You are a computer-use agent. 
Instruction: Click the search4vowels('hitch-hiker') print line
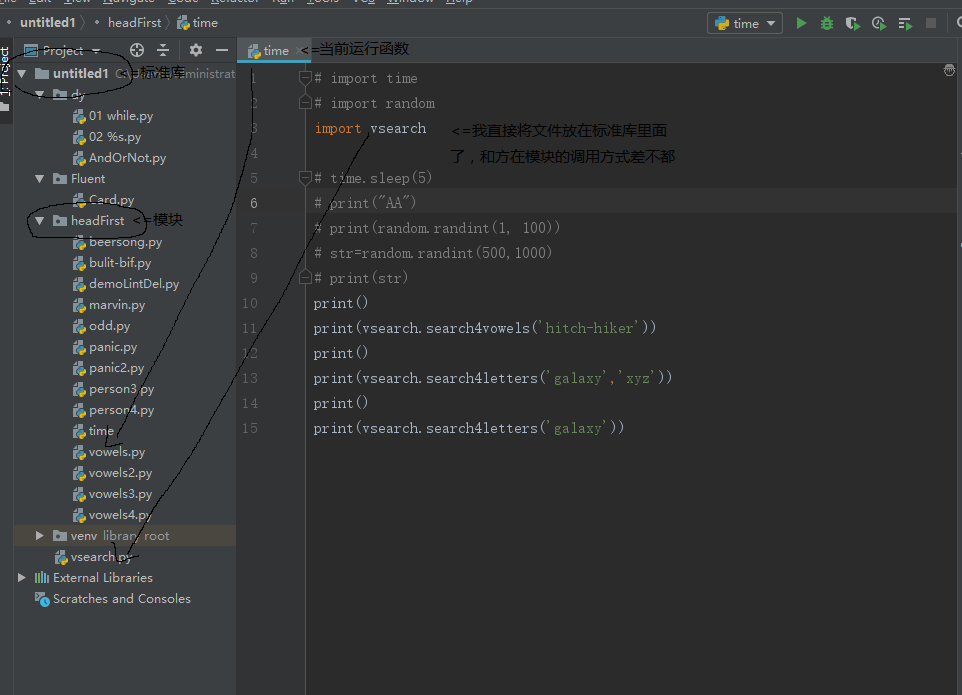[x=485, y=328]
